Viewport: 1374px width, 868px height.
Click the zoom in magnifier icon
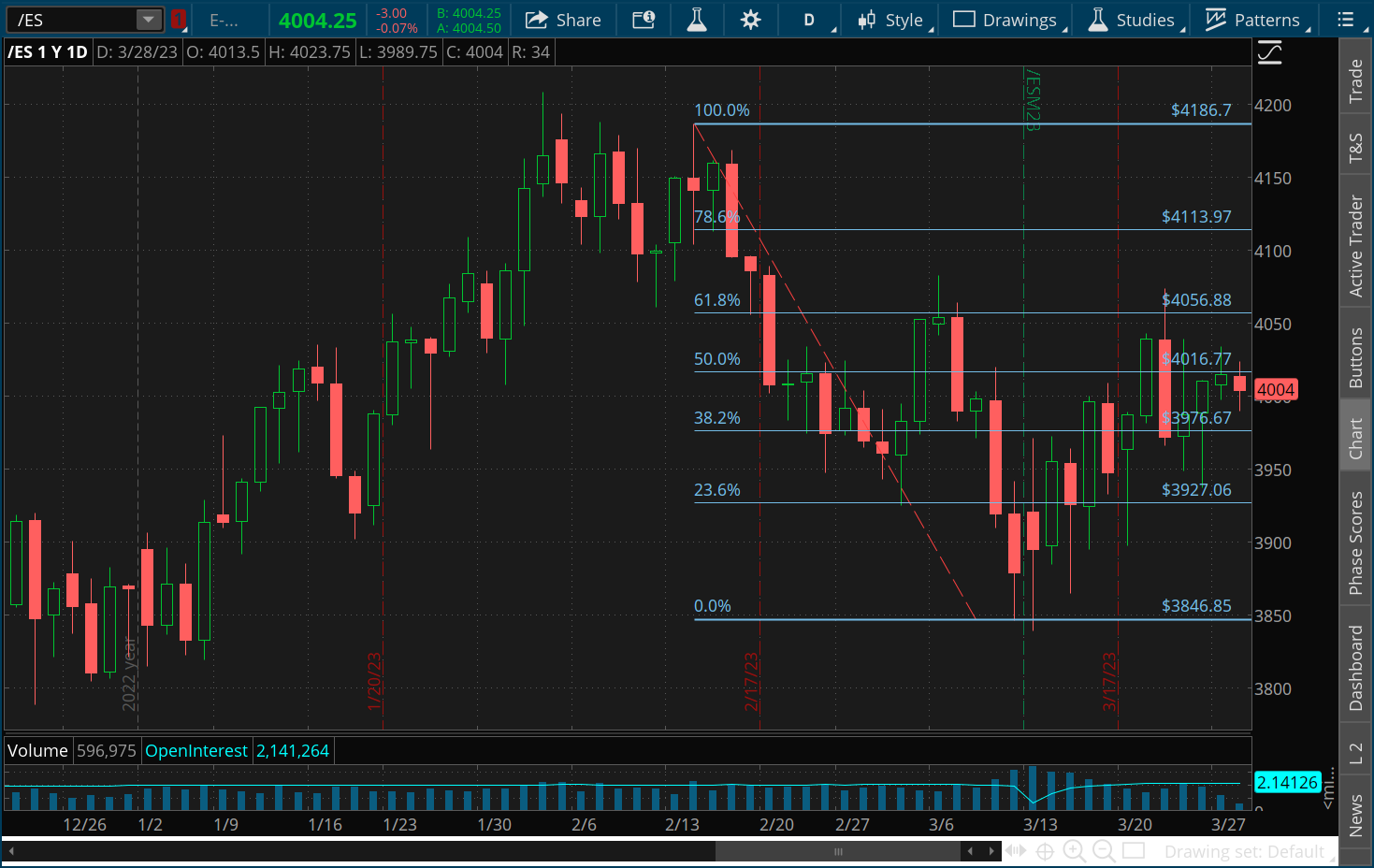point(1075,851)
